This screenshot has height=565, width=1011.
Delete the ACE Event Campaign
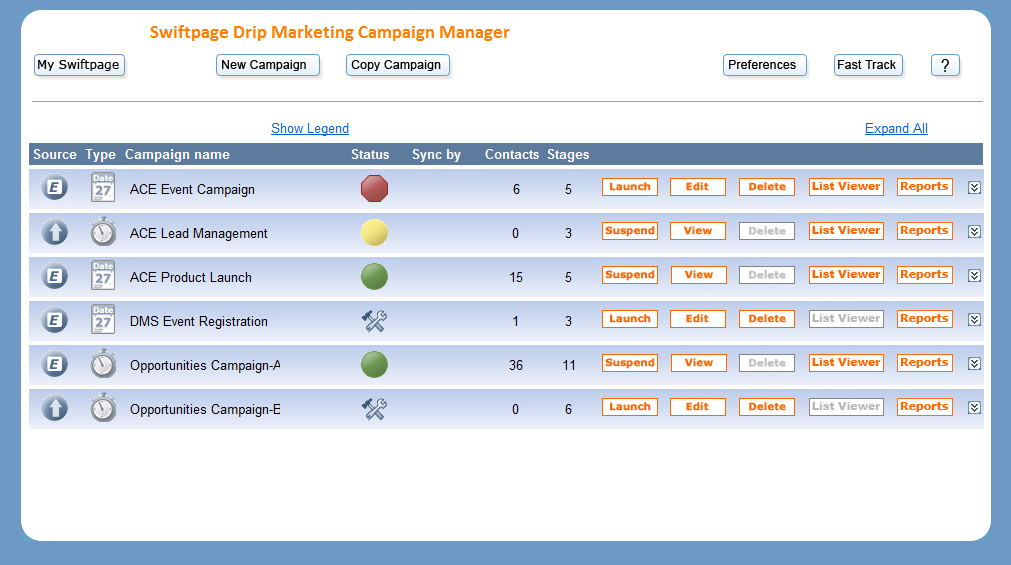point(767,187)
